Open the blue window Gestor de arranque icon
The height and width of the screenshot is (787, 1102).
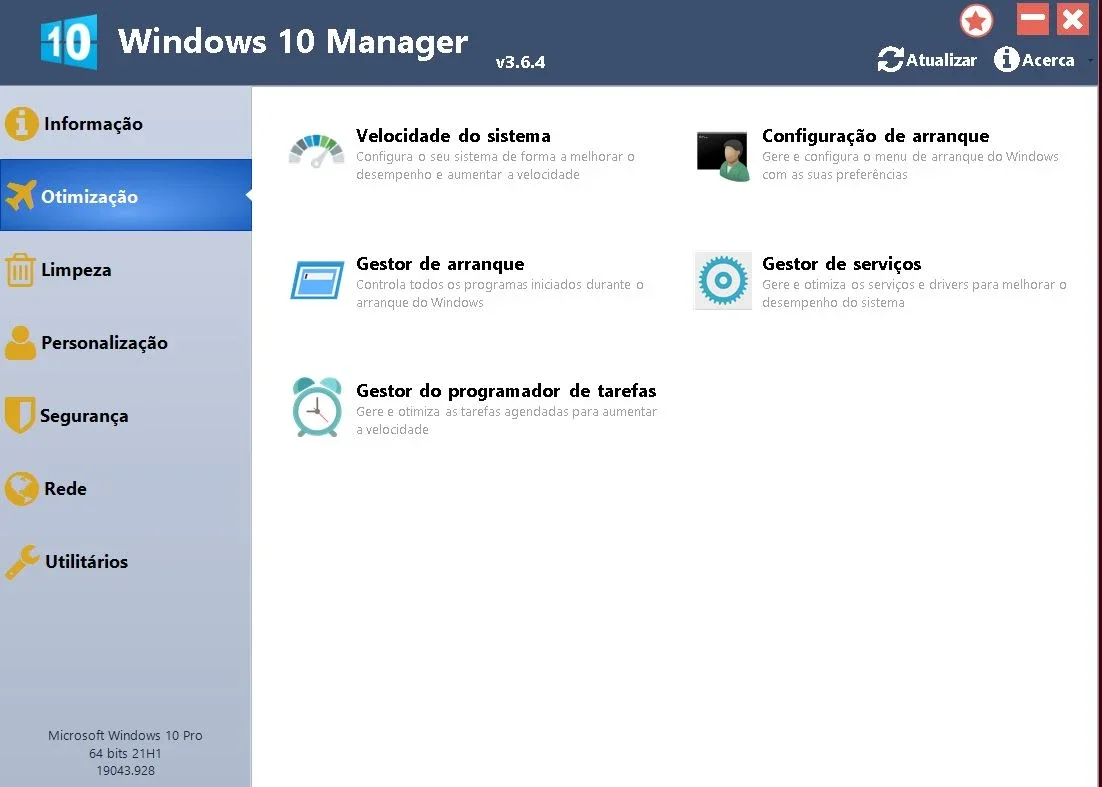pos(317,280)
